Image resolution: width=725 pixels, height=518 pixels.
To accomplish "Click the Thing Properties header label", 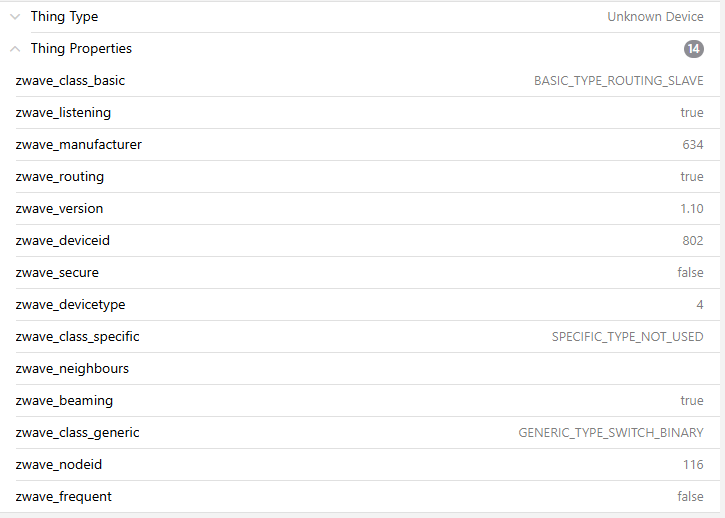I will 81,49.
